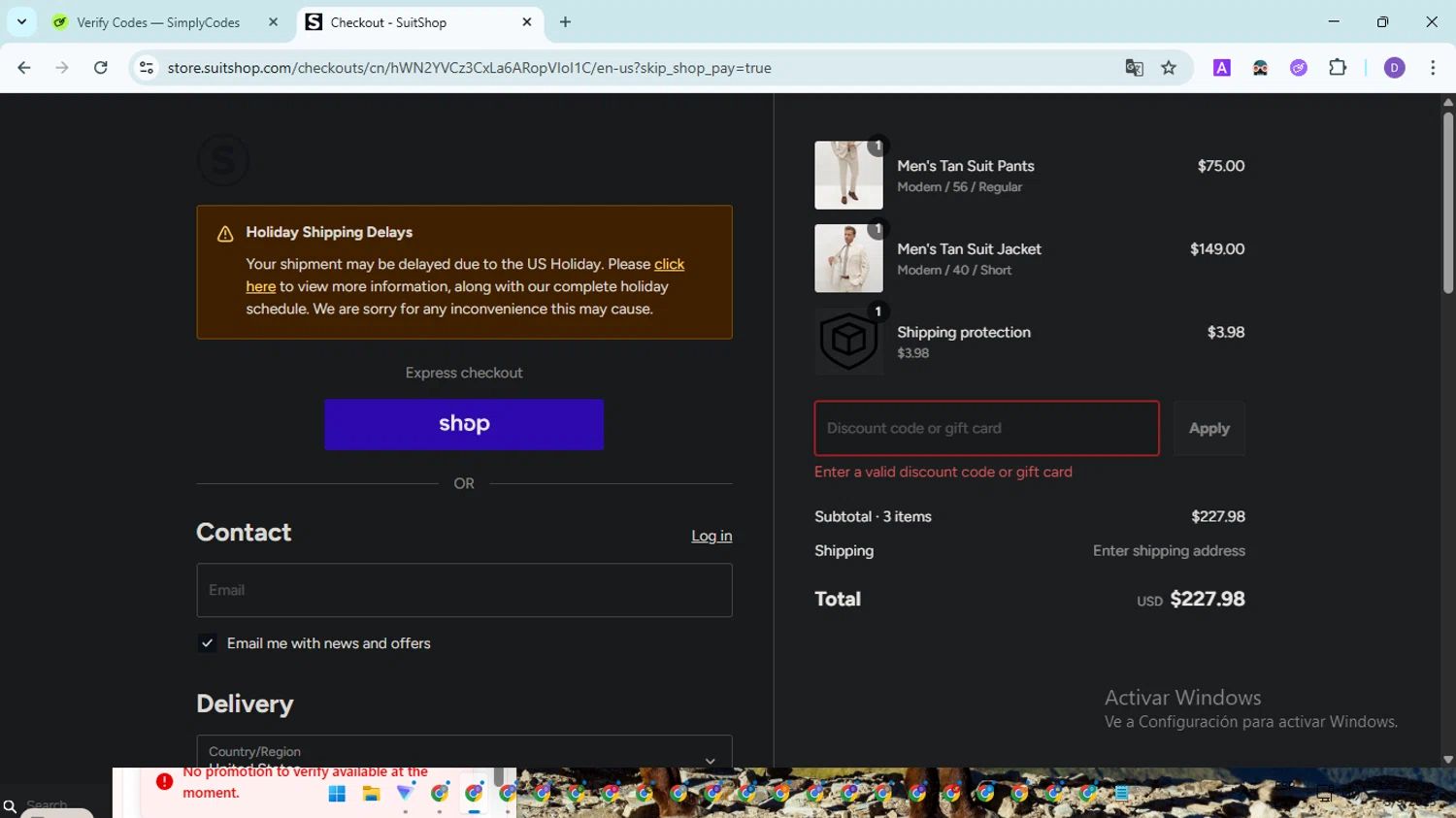Pay with the Shop express checkout button
The height and width of the screenshot is (818, 1456).
[464, 424]
